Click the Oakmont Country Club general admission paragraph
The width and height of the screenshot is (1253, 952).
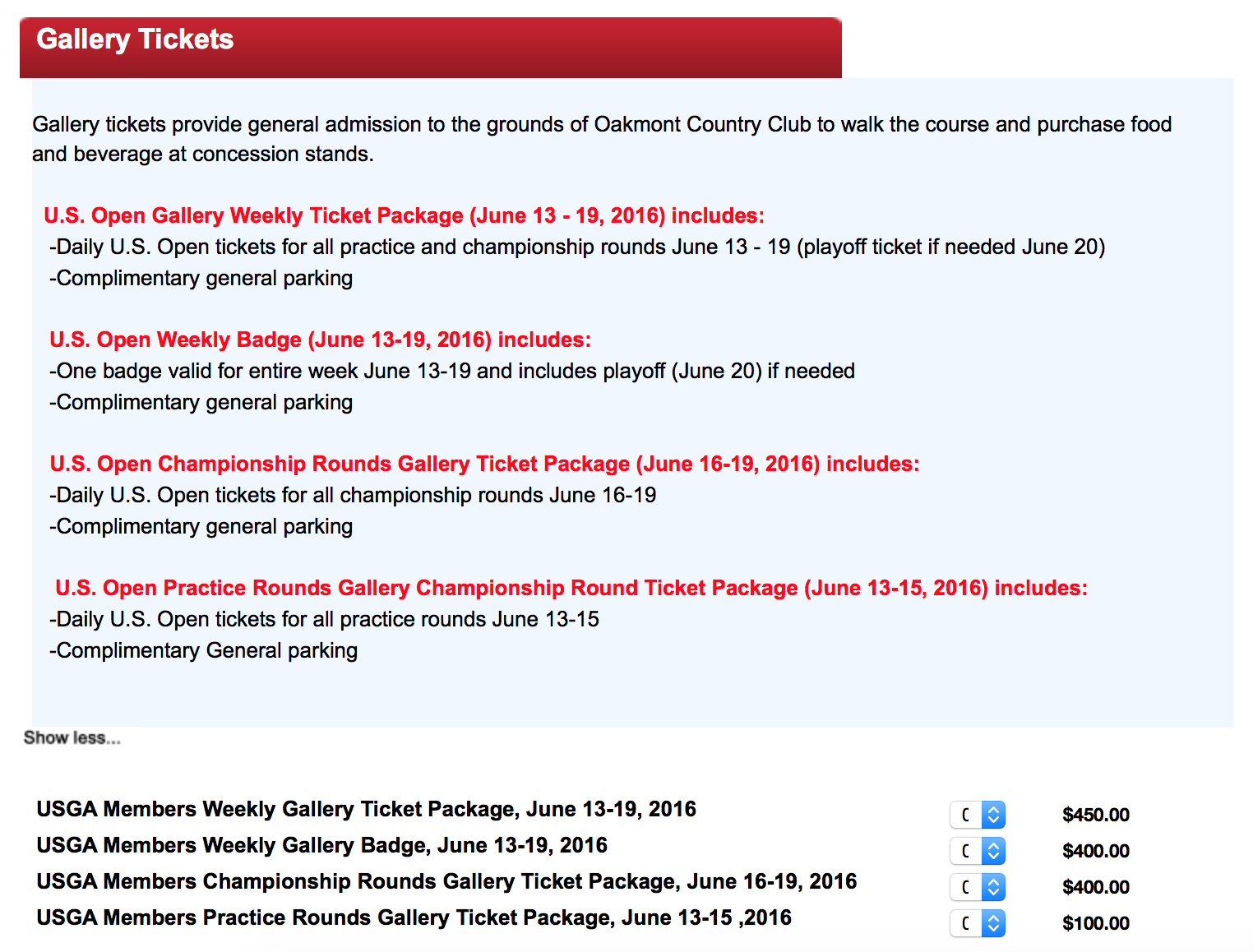pos(601,139)
